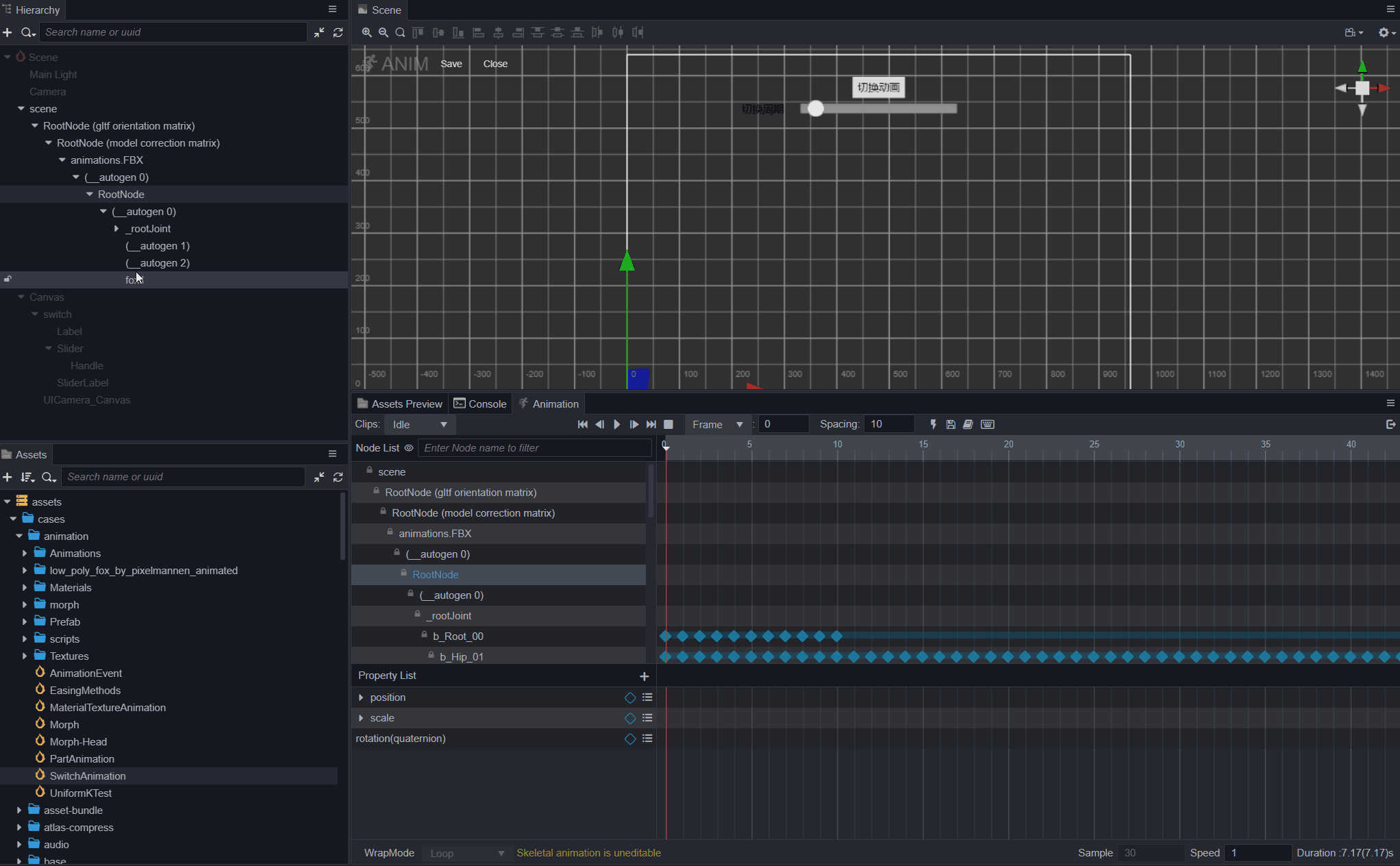
Task: Open the Clips dropdown showing Idle
Action: coord(419,425)
